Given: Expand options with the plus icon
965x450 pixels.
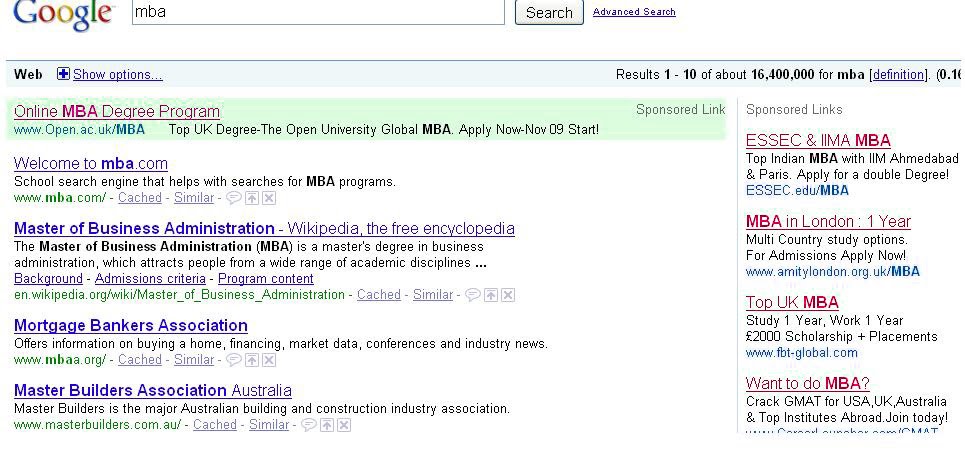Looking at the screenshot, I should click(63, 74).
